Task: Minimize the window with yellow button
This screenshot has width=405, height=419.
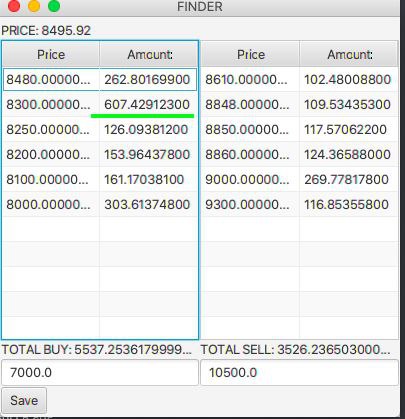Action: point(34,6)
